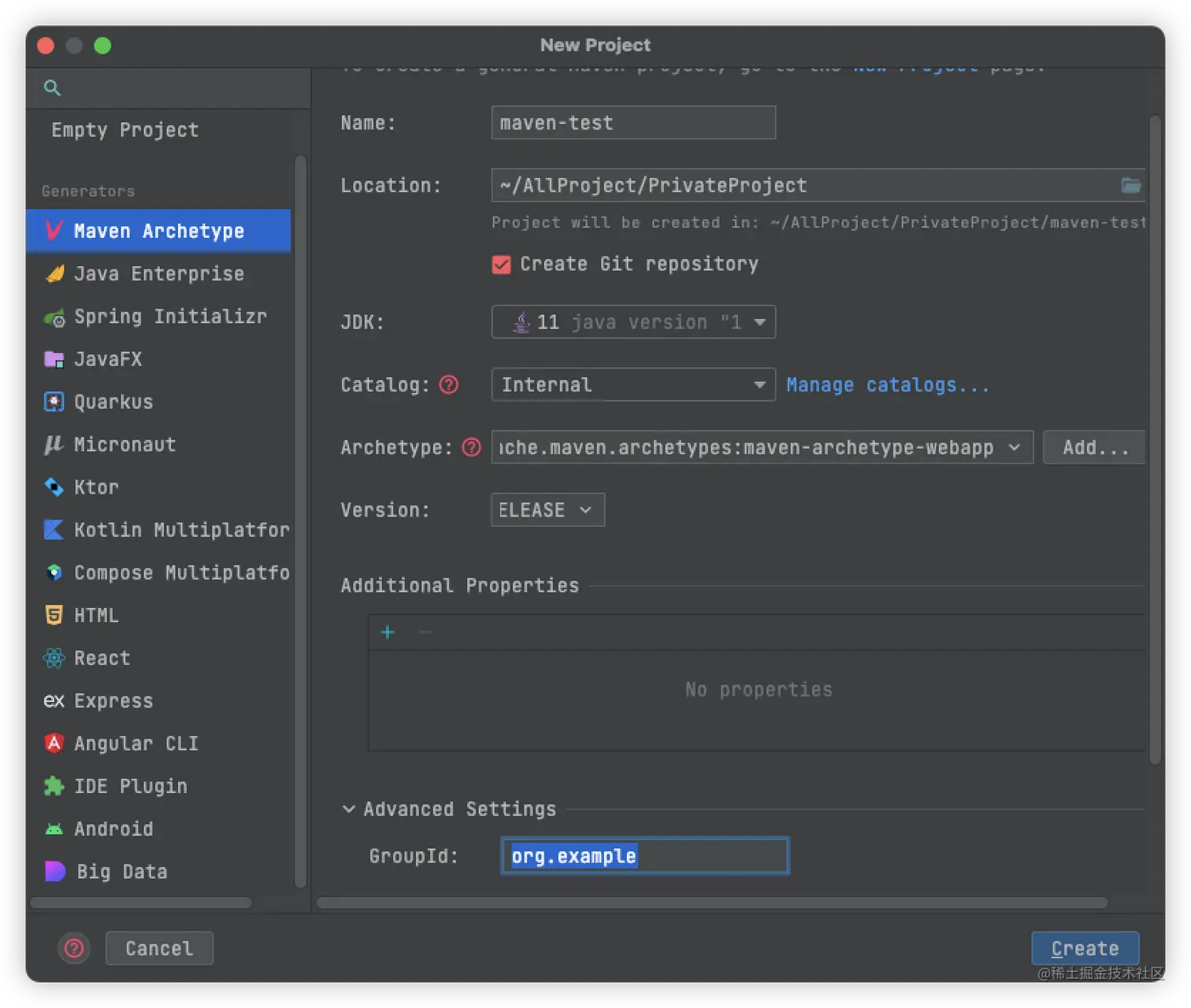
Task: Click the Create button
Action: tap(1085, 948)
